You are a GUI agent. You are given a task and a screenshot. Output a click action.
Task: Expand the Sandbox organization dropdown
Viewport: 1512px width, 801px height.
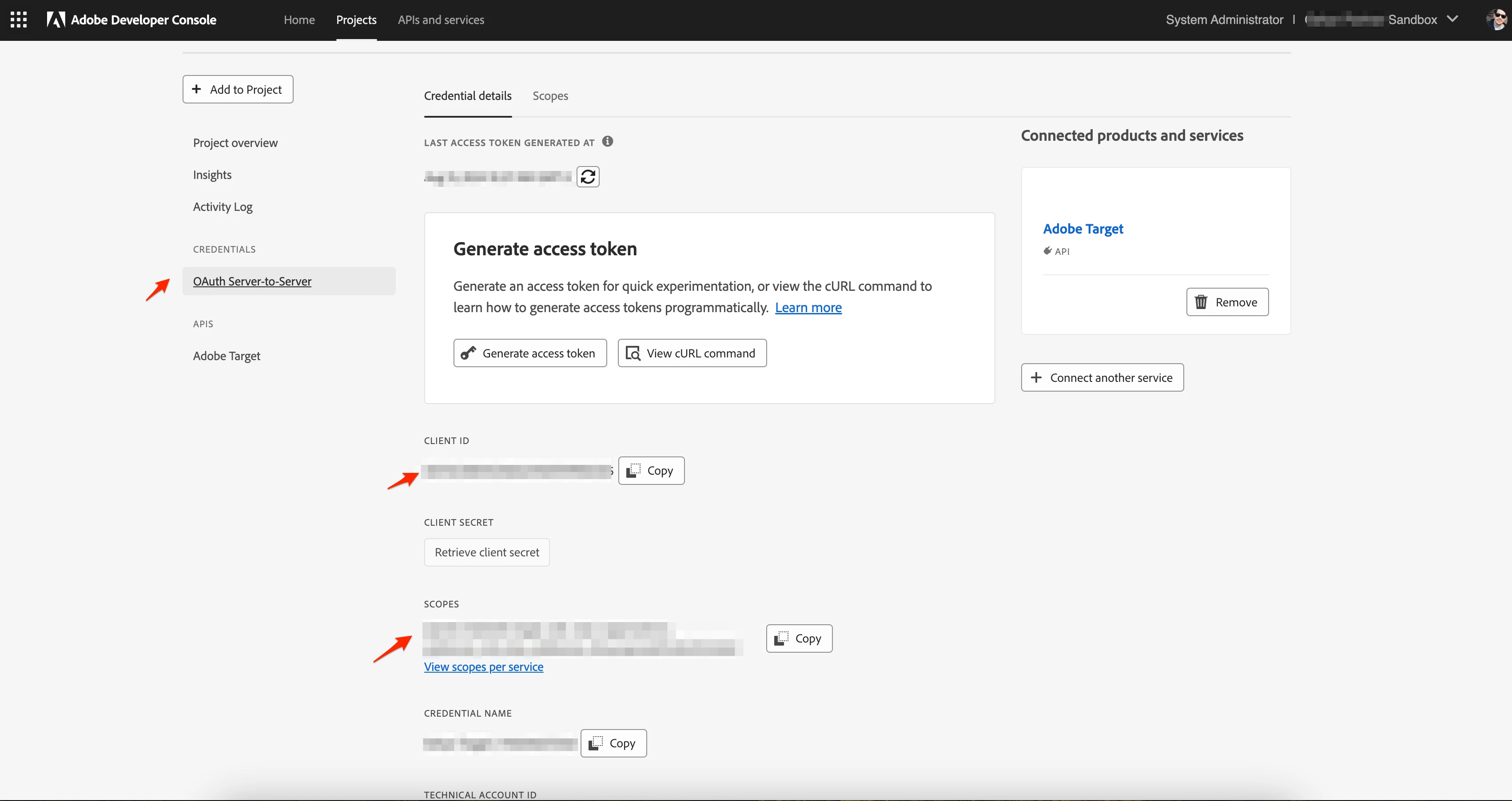point(1452,20)
